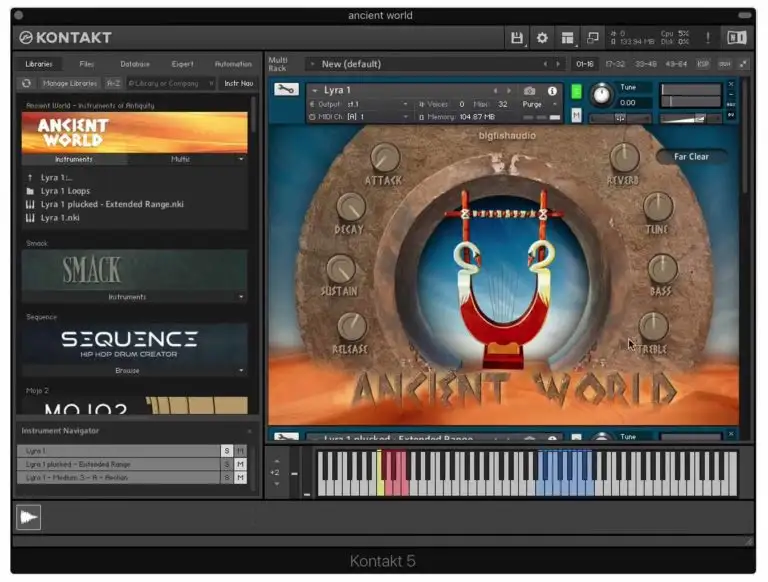Mute Lyra 1 - Medium row in Navigator
The width and height of the screenshot is (768, 582).
[x=240, y=477]
